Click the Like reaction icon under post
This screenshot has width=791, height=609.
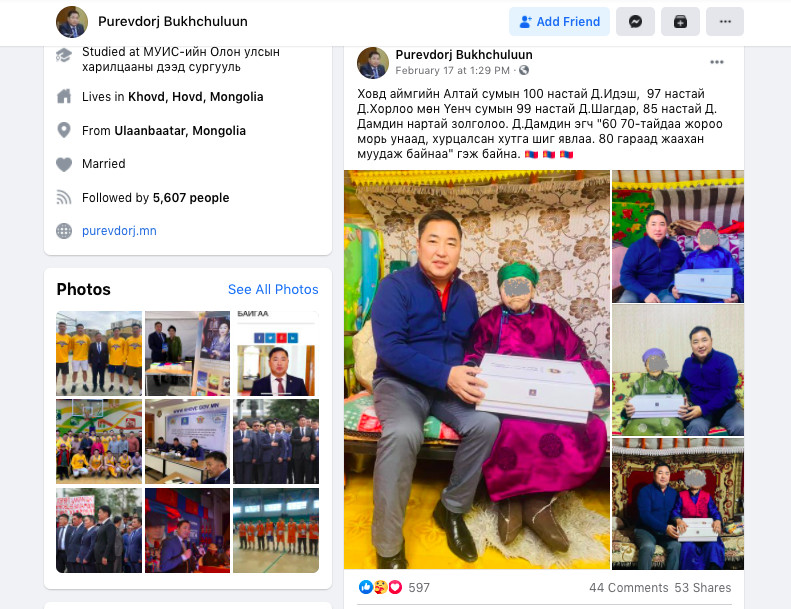coord(366,587)
